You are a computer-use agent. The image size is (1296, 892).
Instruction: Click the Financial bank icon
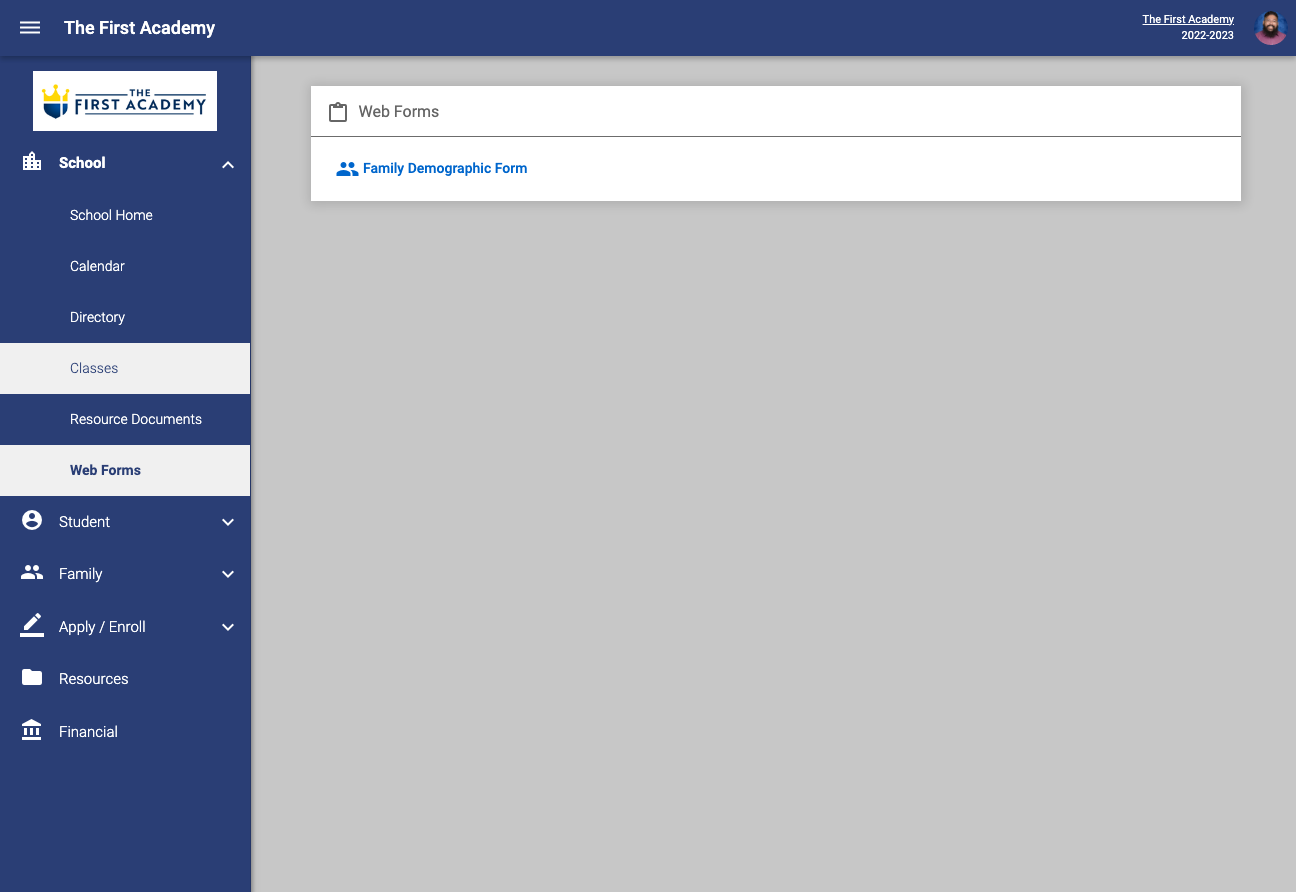[x=32, y=730]
